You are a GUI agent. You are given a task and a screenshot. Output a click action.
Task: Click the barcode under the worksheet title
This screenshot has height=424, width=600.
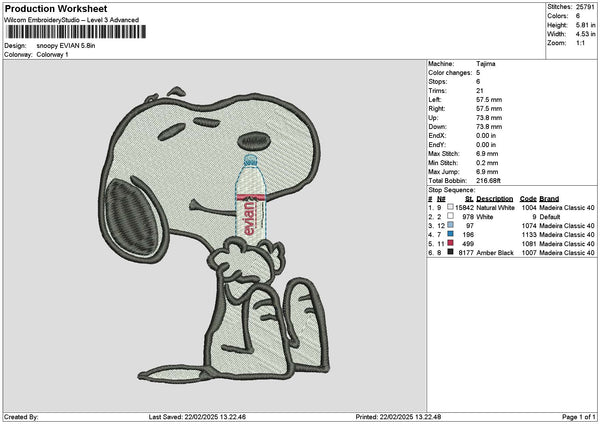[75, 32]
